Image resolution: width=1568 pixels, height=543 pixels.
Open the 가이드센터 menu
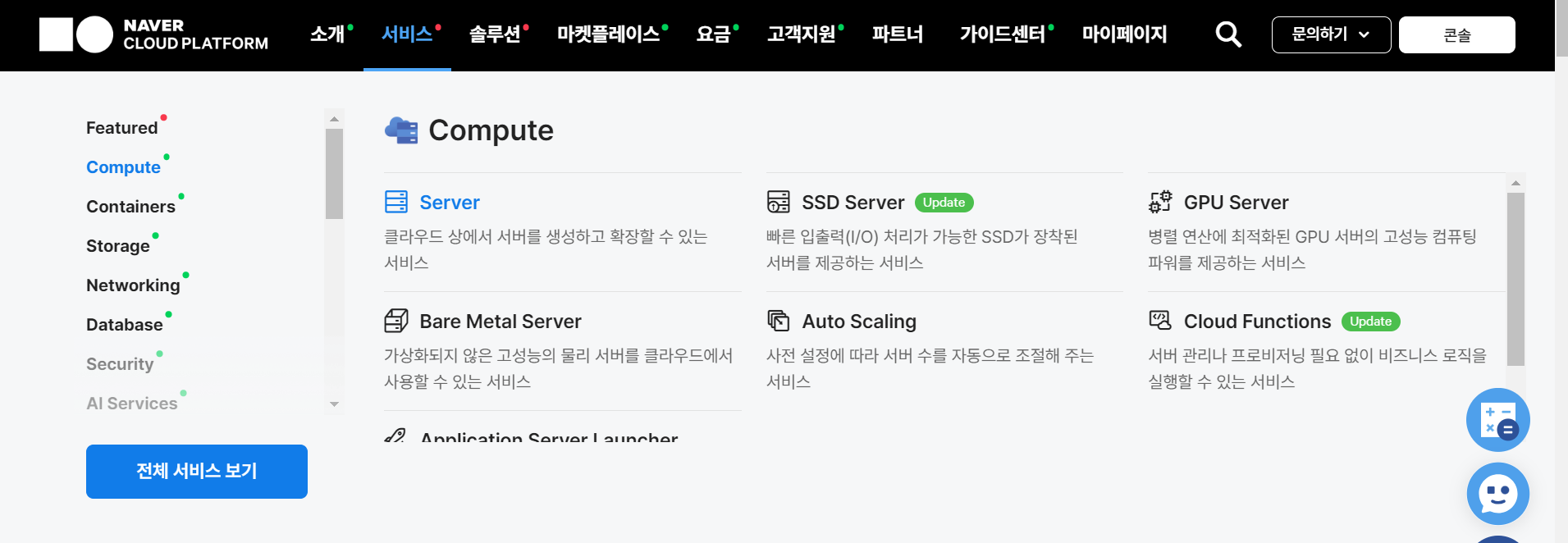(x=1003, y=34)
